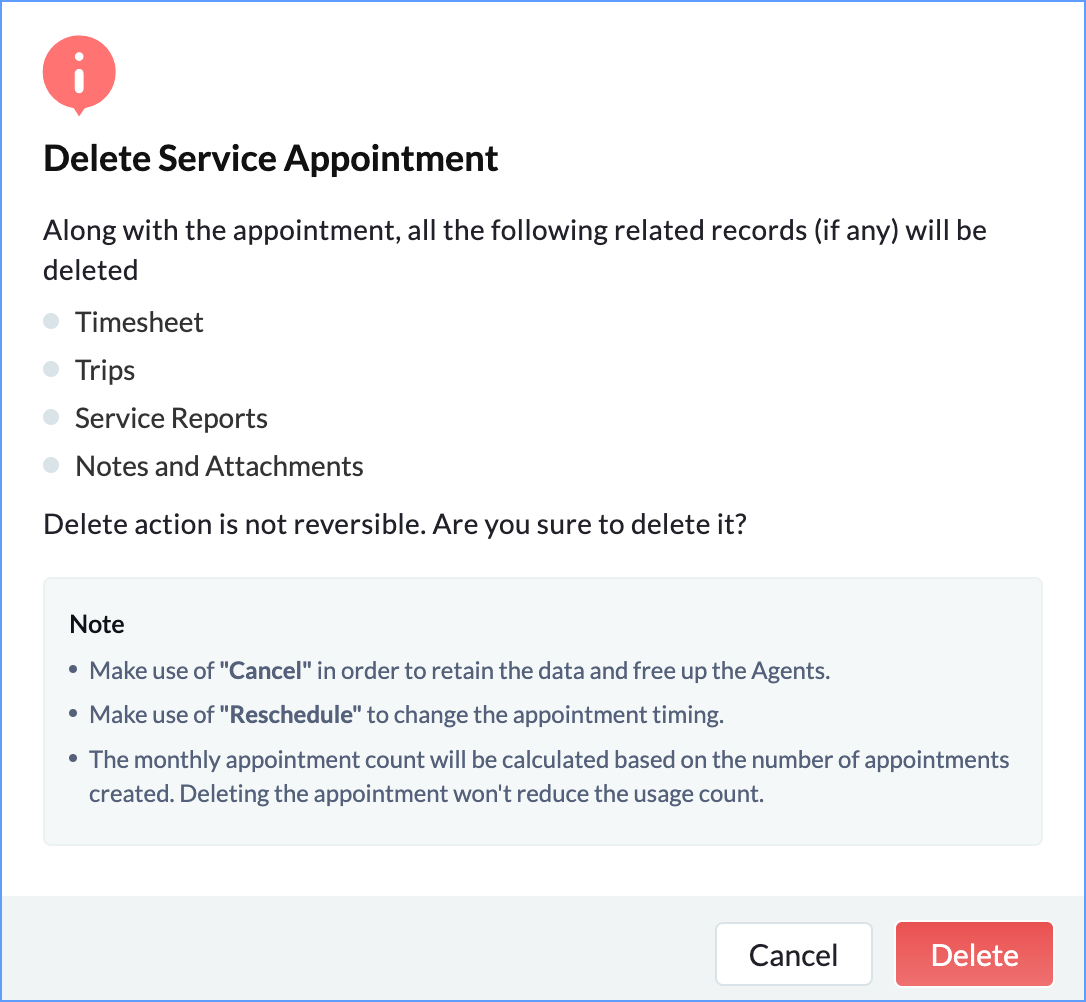Click the Note section heading

coord(97,624)
